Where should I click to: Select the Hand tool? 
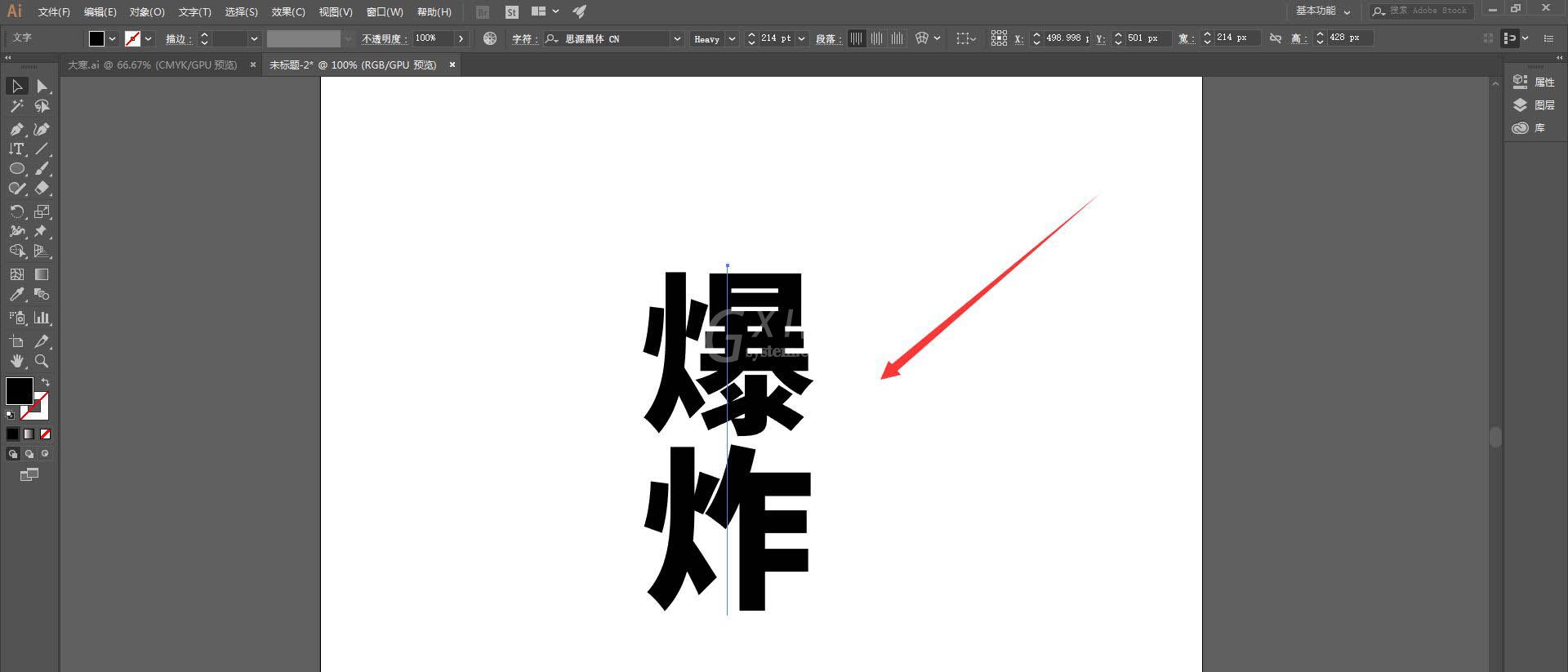pyautogui.click(x=17, y=361)
